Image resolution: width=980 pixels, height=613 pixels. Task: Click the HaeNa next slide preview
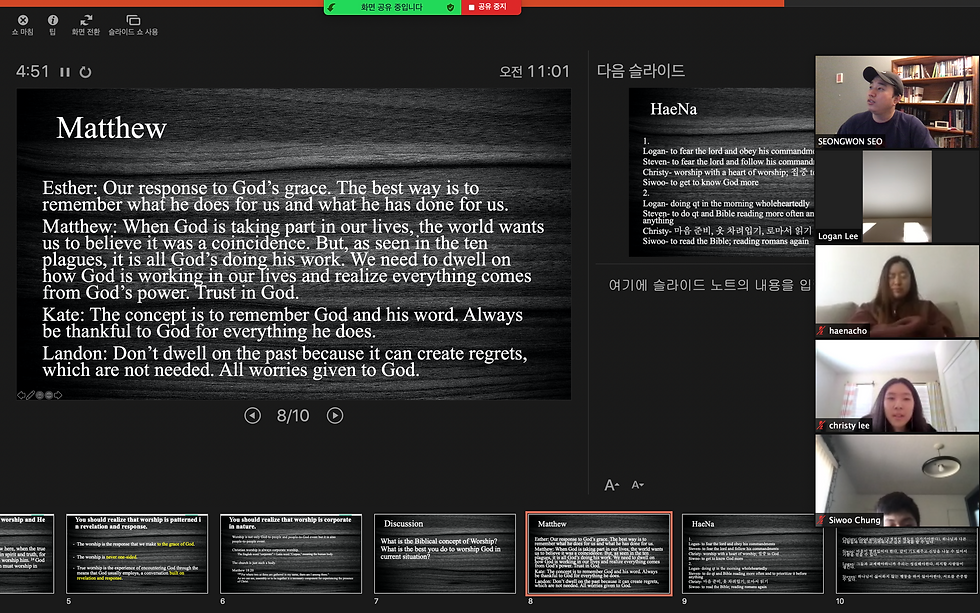pos(722,172)
